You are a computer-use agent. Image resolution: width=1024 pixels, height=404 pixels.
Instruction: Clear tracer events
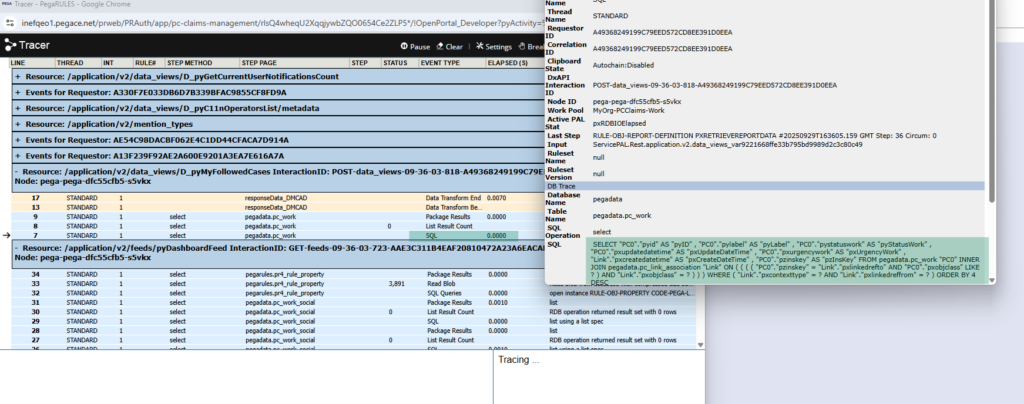click(x=449, y=46)
